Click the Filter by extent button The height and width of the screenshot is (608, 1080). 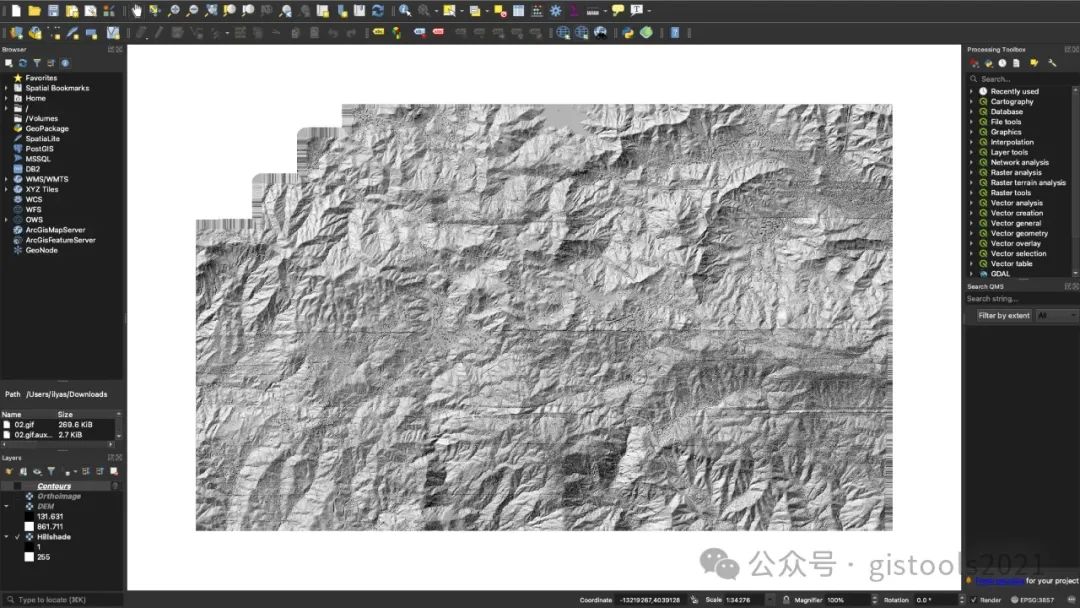tap(1003, 315)
